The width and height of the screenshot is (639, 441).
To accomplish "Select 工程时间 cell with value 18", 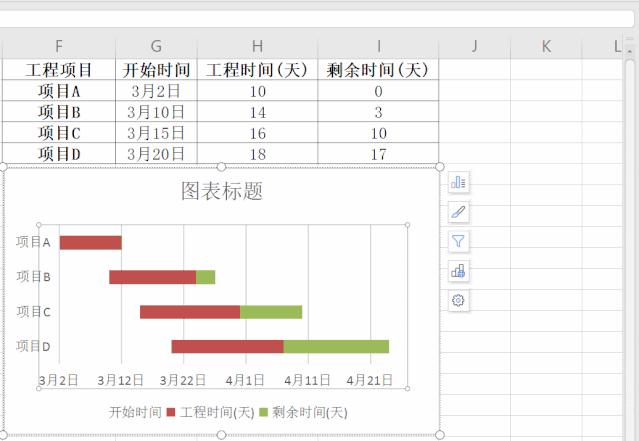I will pos(258,154).
